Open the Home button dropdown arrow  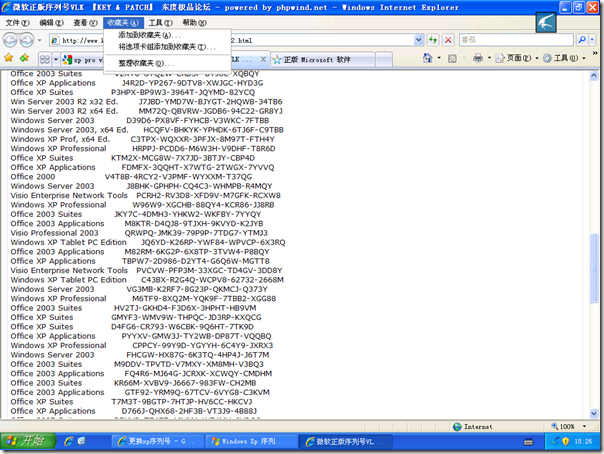[x=439, y=58]
